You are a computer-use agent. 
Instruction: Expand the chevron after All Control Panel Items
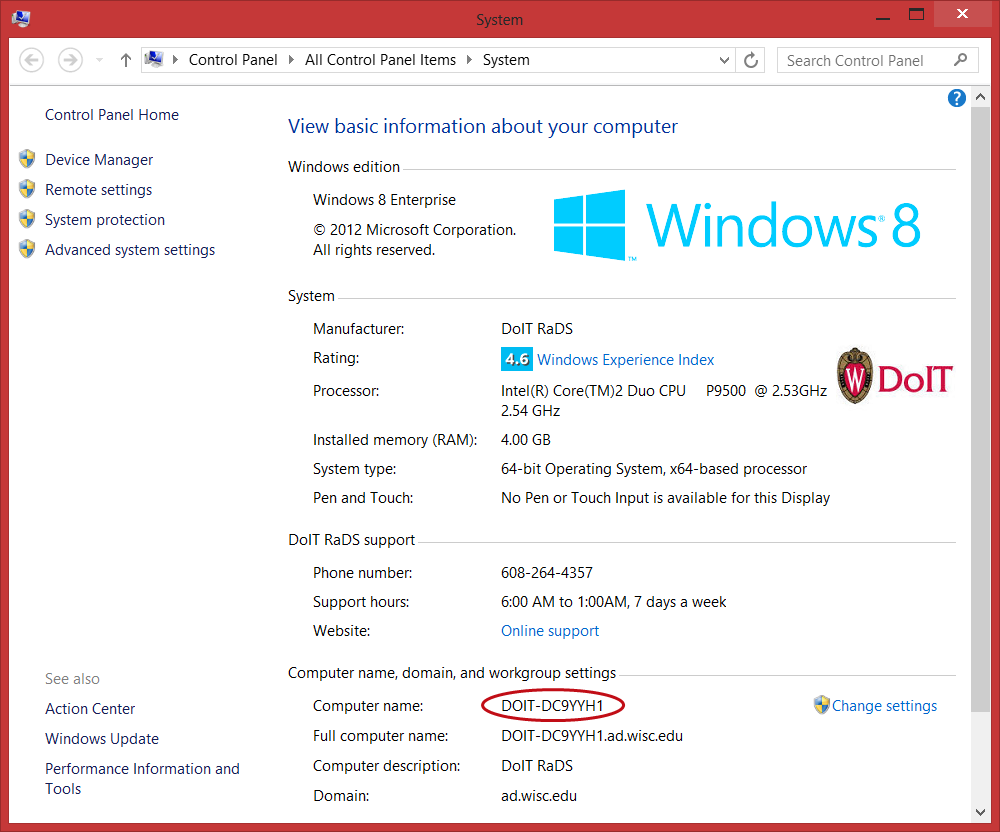pos(469,60)
